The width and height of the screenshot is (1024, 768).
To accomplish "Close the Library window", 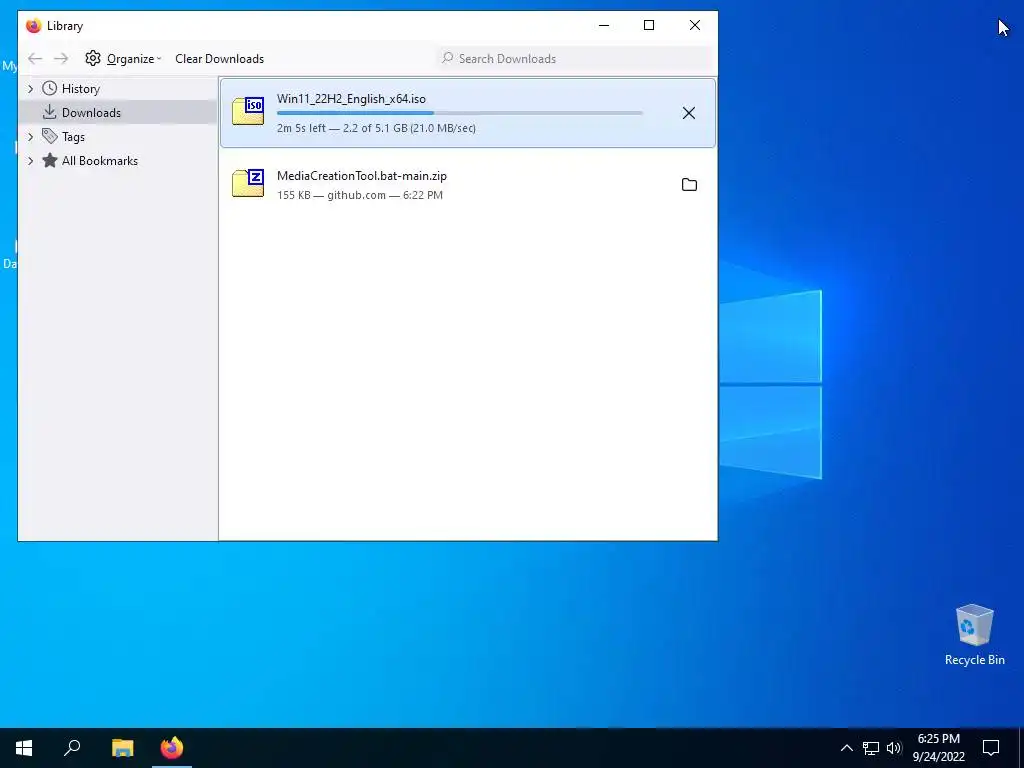I will (x=695, y=25).
